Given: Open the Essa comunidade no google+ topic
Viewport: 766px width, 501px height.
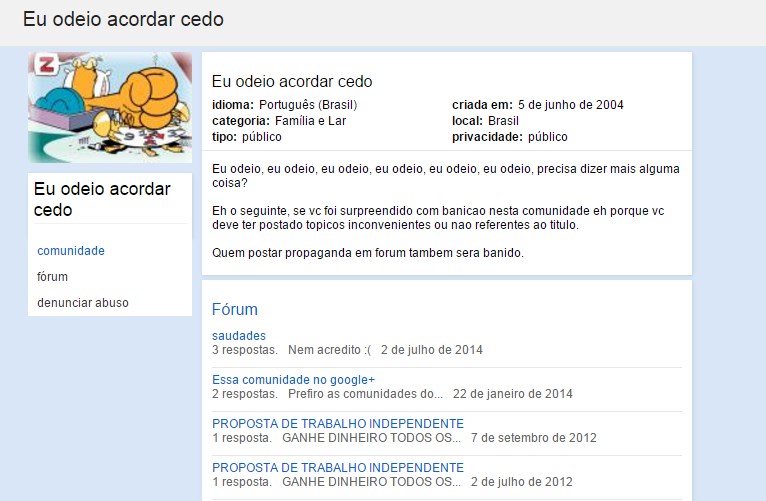Looking at the screenshot, I should [293, 380].
